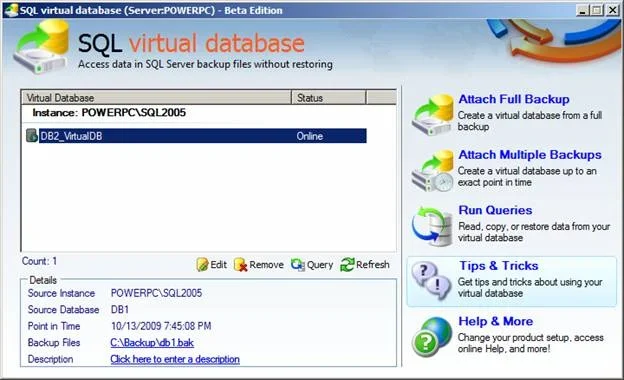
Task: Open the C:\Backup\db1.bak file link
Action: [152, 343]
